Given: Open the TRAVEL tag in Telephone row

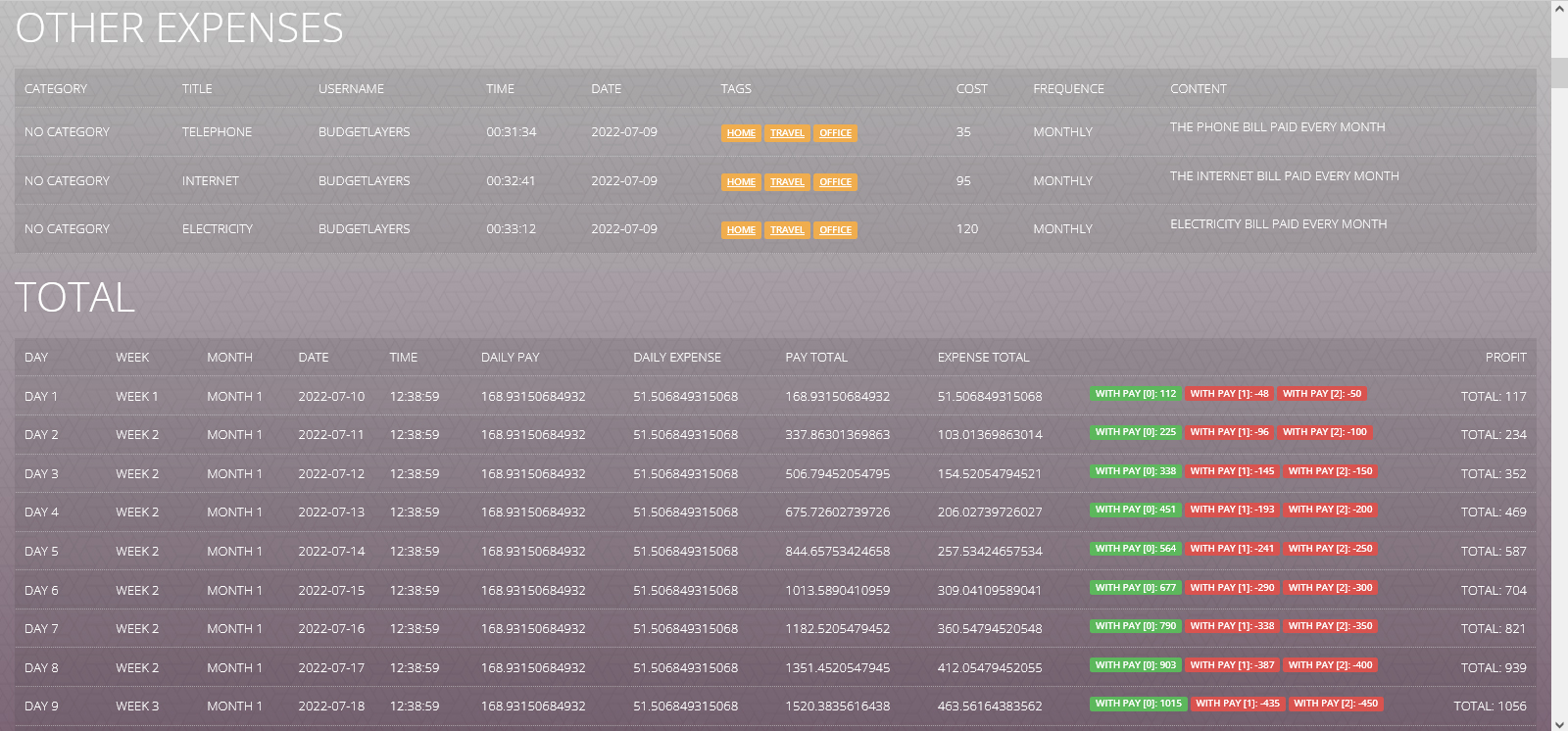Looking at the screenshot, I should point(787,133).
